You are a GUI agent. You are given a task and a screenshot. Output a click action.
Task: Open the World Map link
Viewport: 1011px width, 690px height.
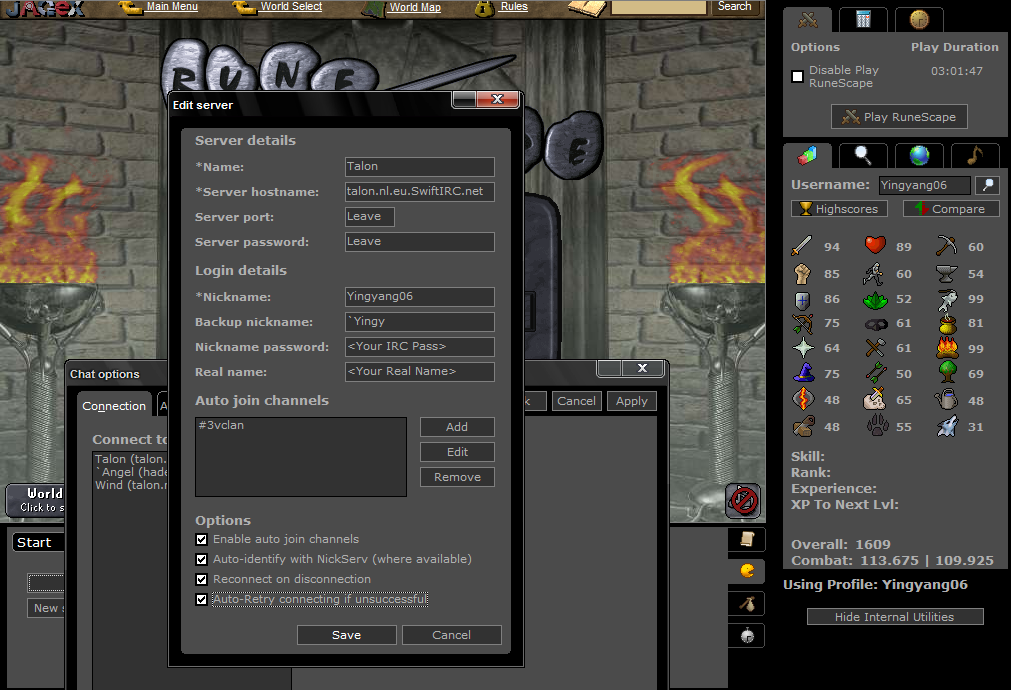click(x=415, y=7)
